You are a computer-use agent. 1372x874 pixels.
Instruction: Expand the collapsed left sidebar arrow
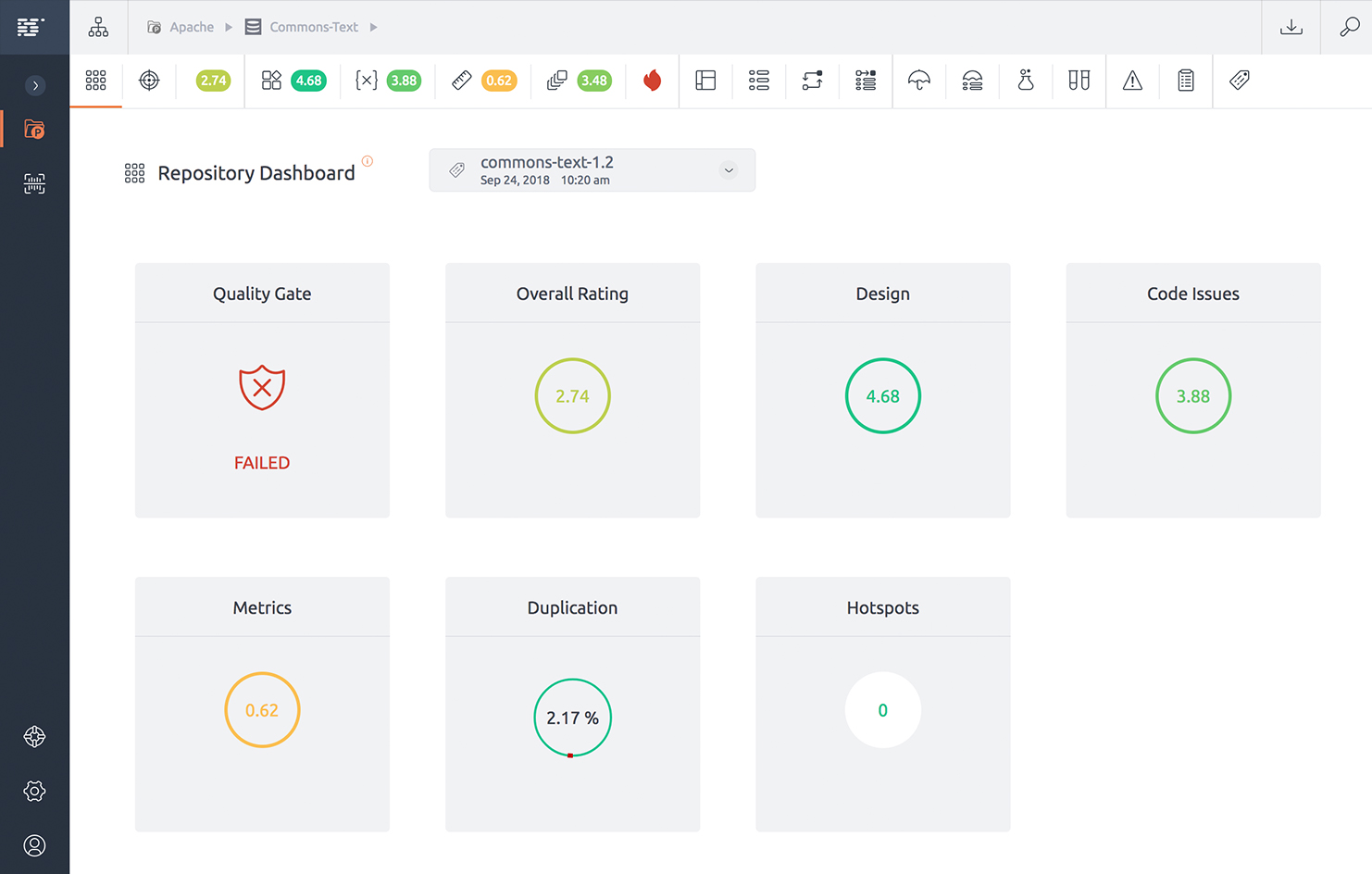click(x=34, y=85)
